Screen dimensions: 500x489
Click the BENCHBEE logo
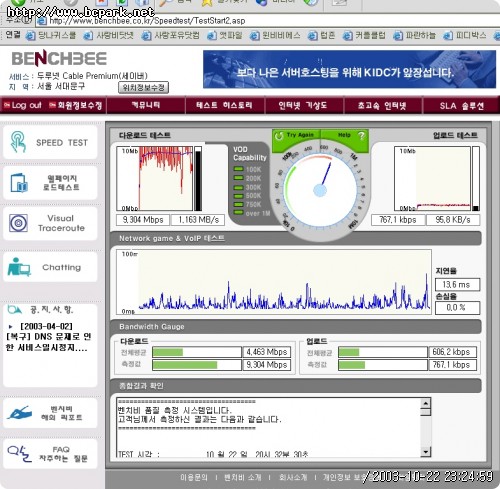59,58
